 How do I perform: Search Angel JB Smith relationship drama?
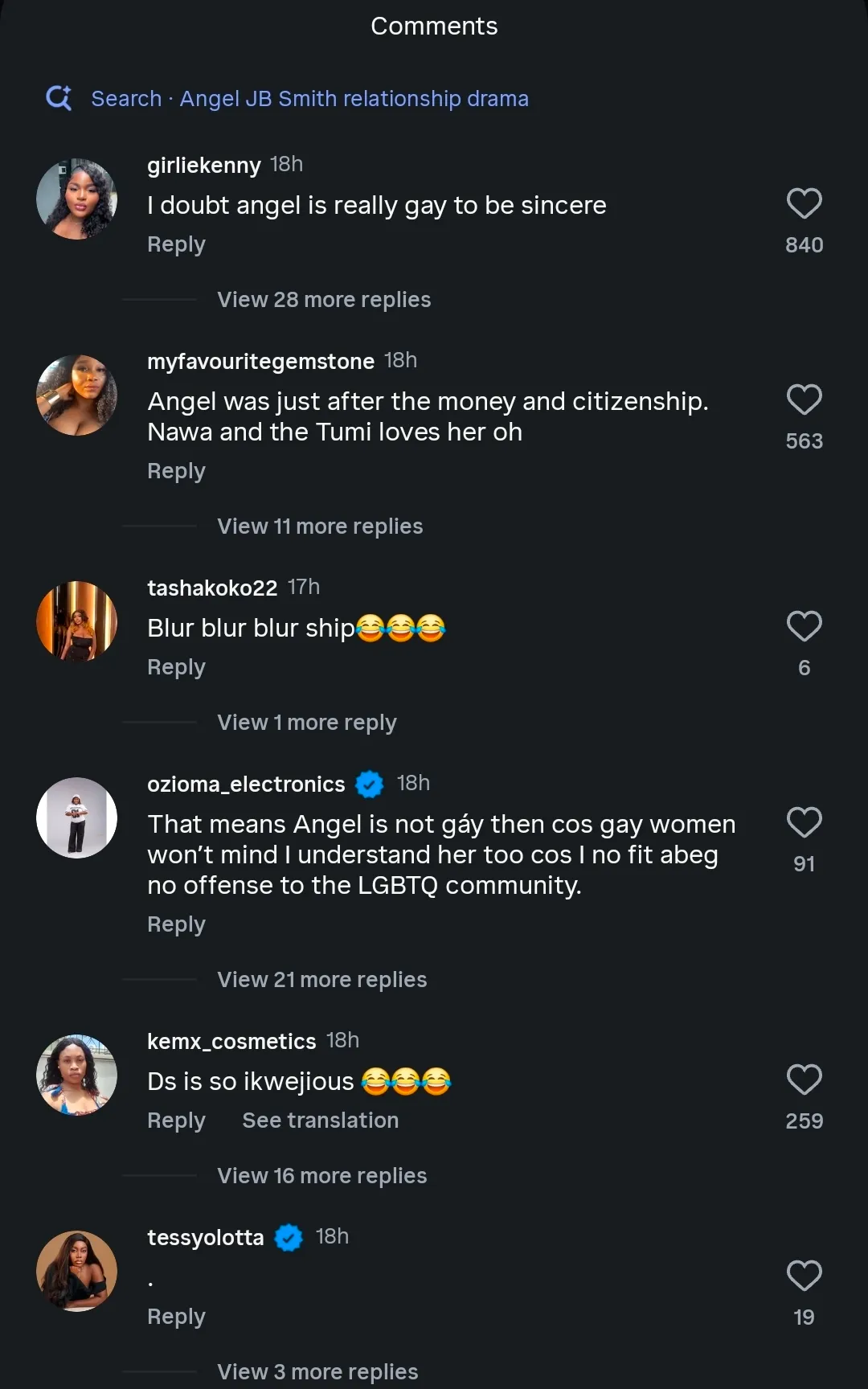[309, 99]
